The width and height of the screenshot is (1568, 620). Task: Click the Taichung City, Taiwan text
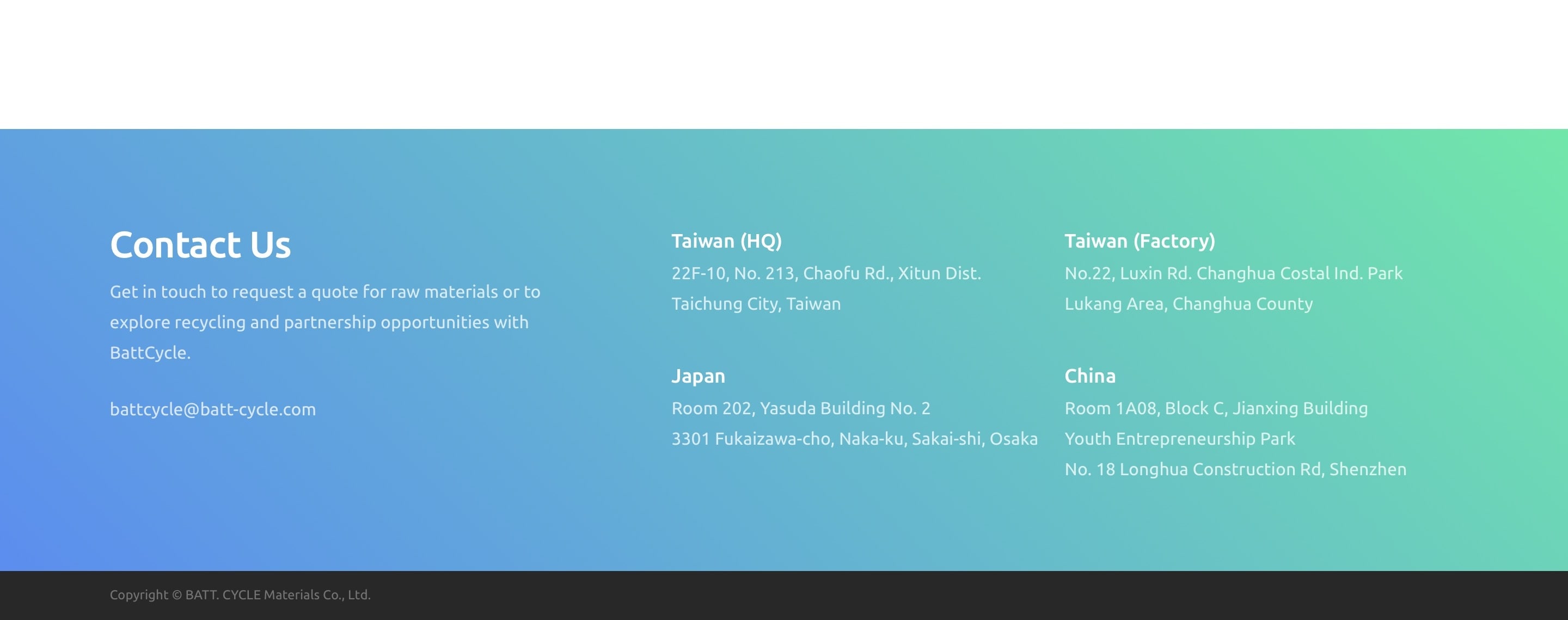(755, 304)
